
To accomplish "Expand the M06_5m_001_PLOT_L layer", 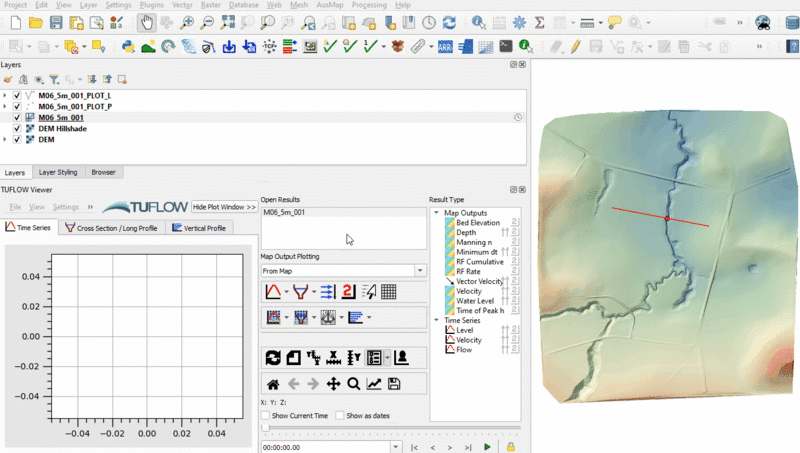I will click(5, 95).
